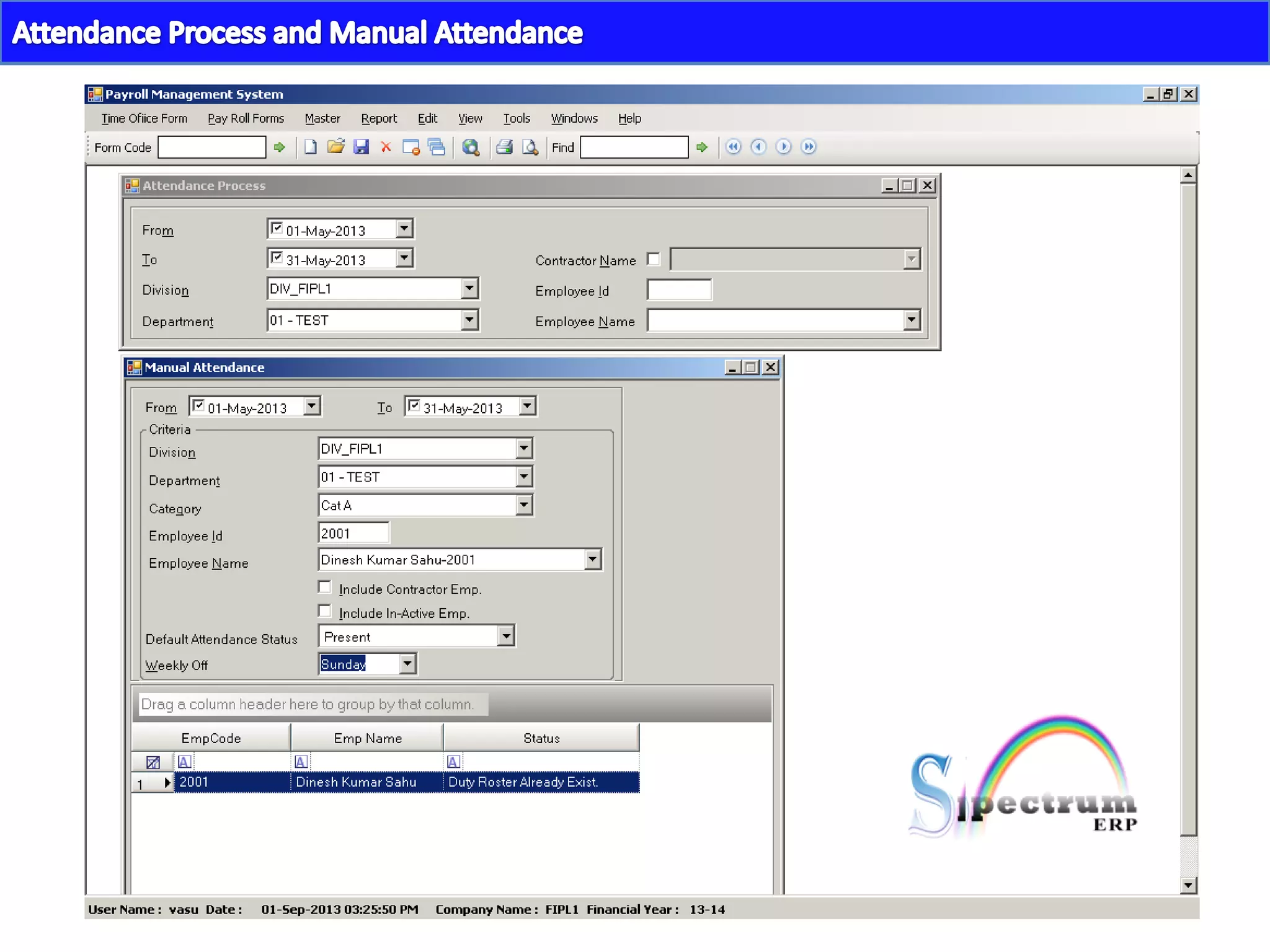Open the Pay Roll Forms menu
This screenshot has height=952, width=1270.
(246, 118)
